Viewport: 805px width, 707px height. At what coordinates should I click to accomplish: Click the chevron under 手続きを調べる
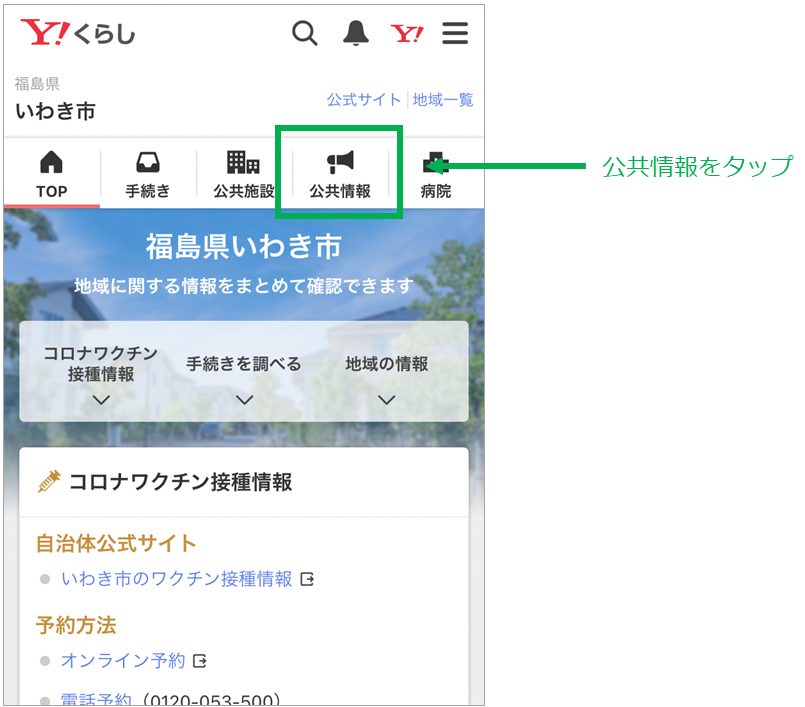tap(244, 400)
